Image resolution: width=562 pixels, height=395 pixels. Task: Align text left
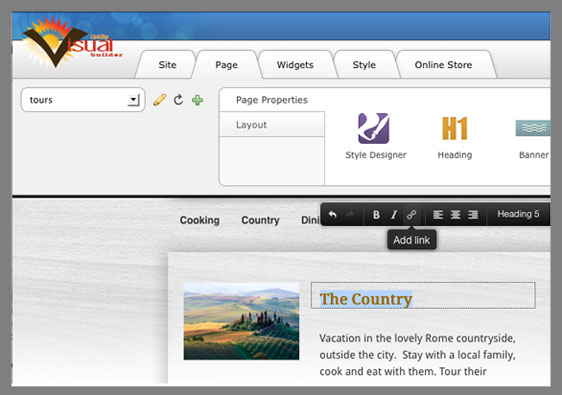click(x=438, y=214)
